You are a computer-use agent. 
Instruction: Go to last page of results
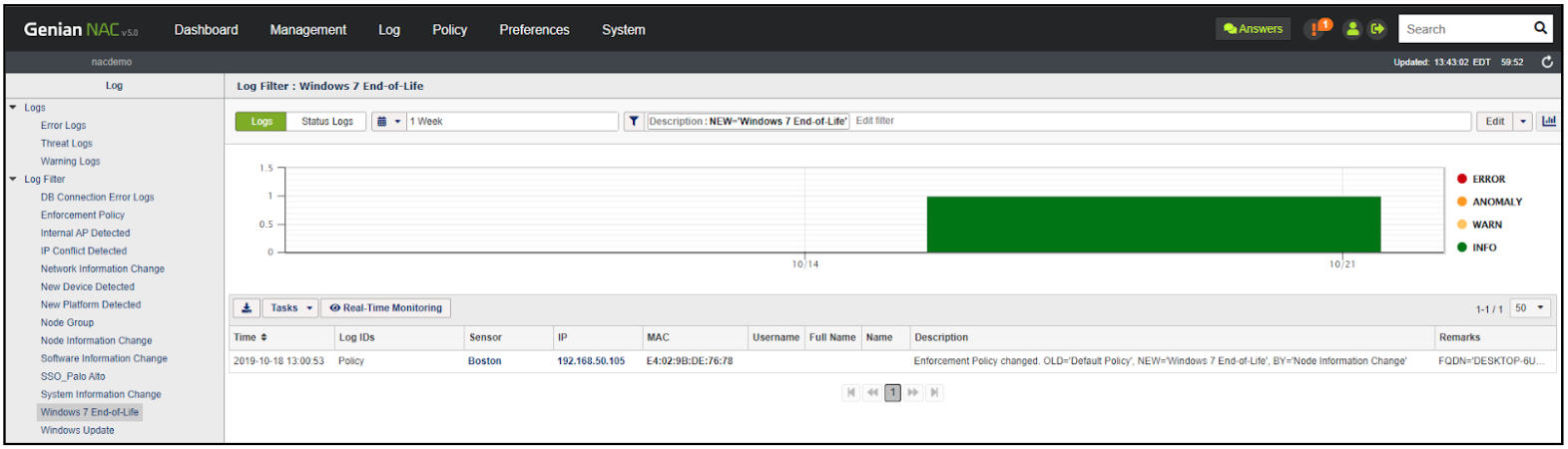934,393
